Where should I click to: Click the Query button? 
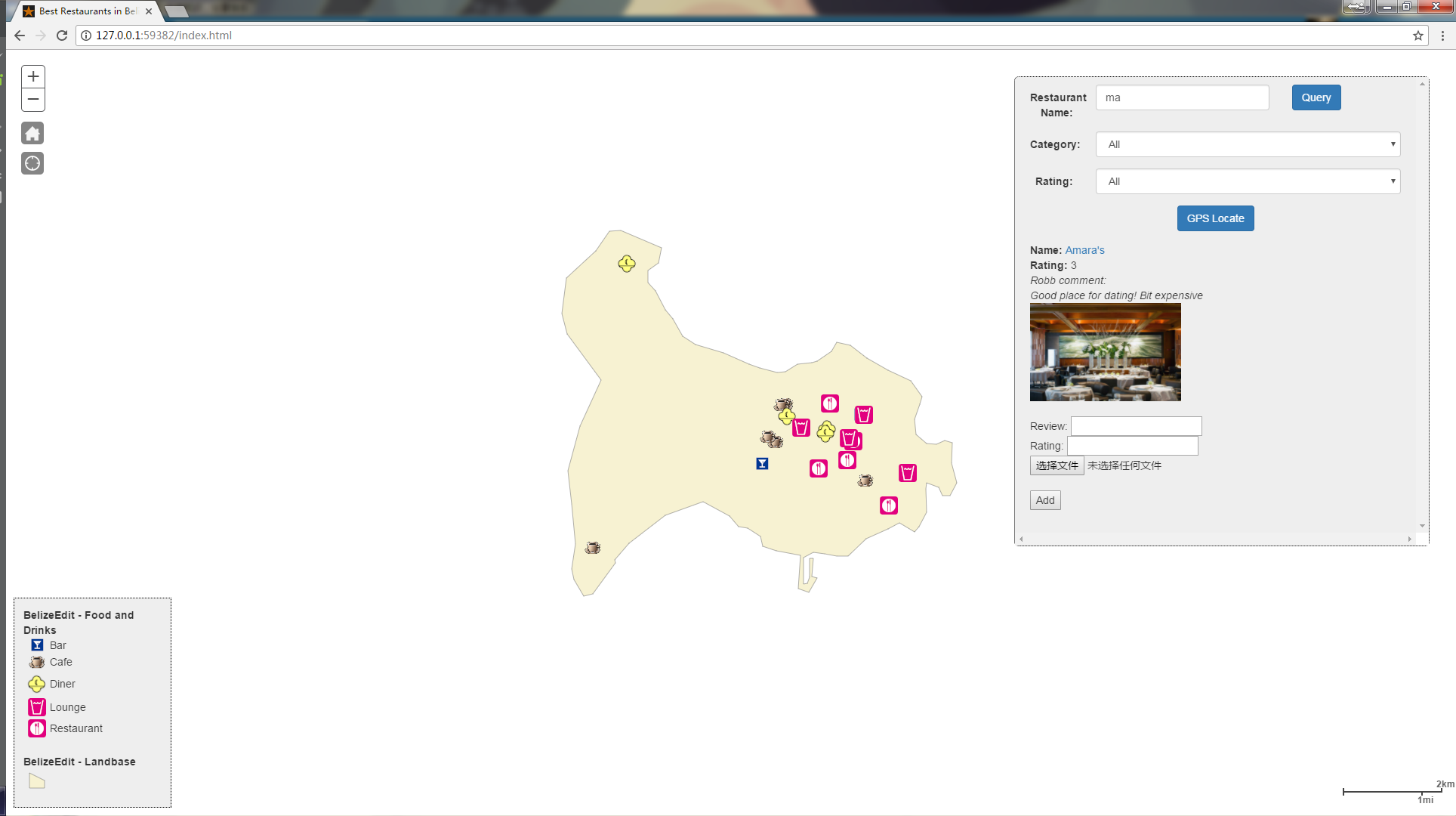(x=1316, y=97)
